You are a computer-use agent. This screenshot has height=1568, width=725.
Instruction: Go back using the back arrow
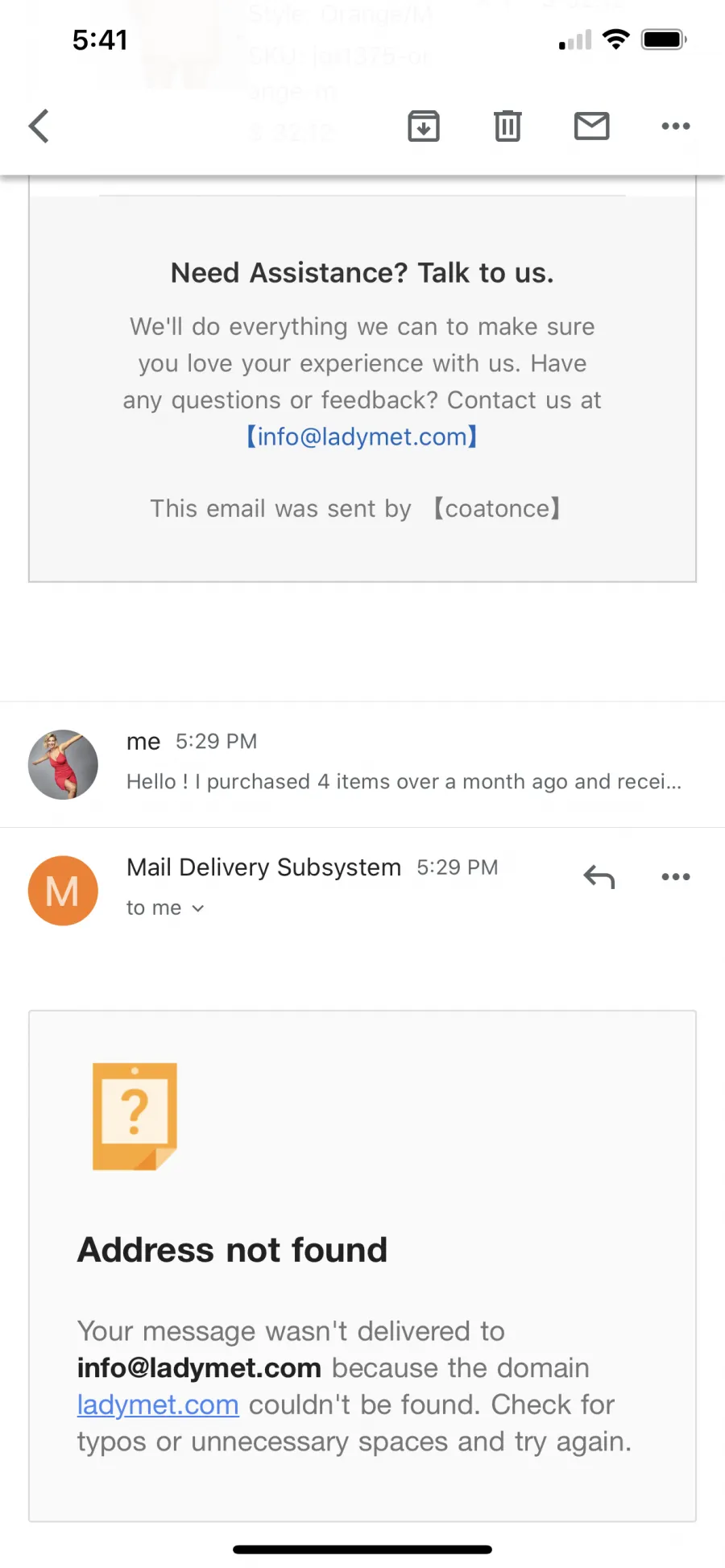pos(39,126)
